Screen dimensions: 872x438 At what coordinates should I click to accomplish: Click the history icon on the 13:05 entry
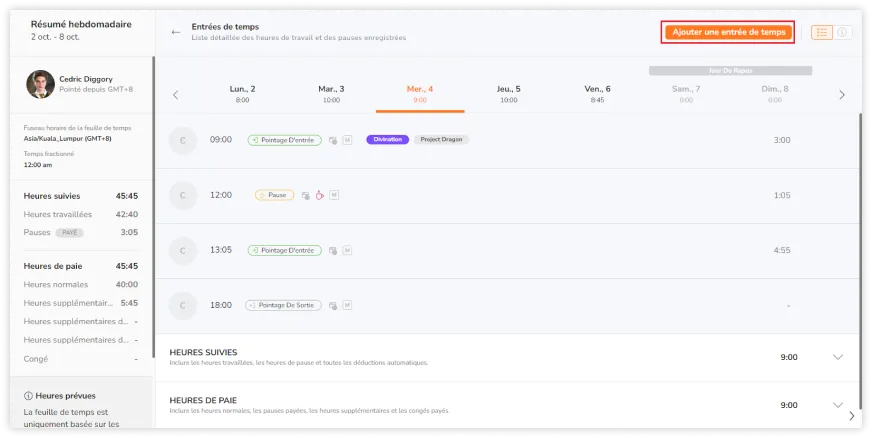333,250
